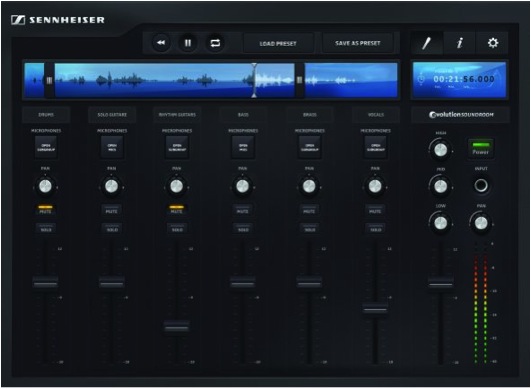
Task: Click the Soundroom master fader handle
Action: pos(441,282)
